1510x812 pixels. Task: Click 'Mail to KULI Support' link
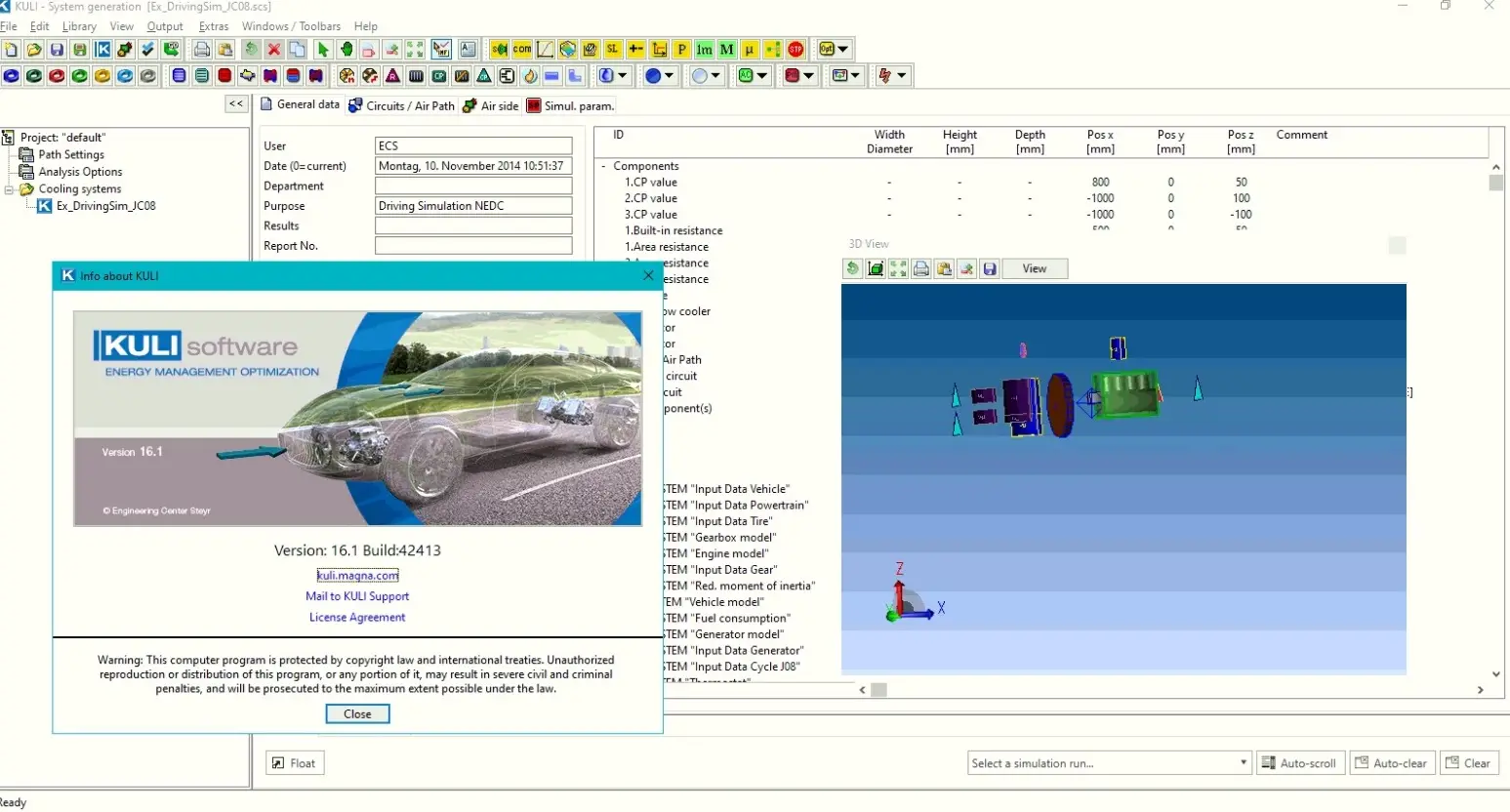pos(357,596)
